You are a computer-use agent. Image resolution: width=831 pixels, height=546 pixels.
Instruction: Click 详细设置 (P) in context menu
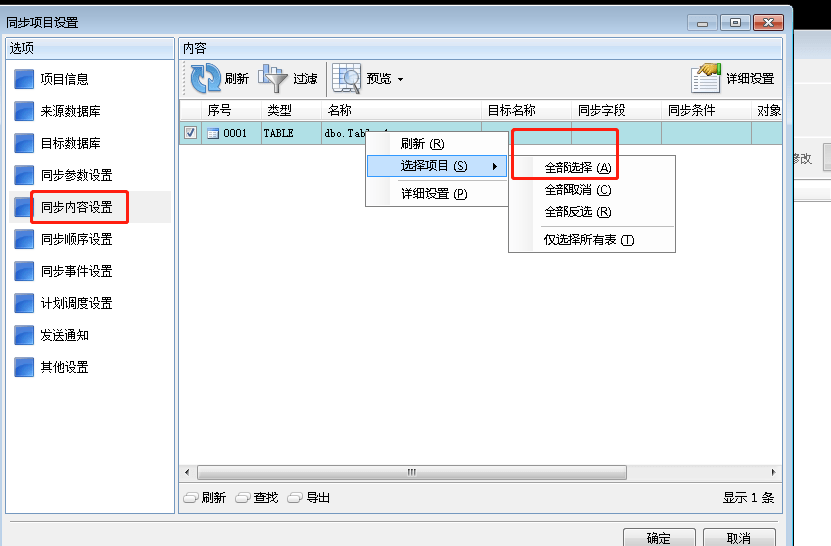[434, 193]
